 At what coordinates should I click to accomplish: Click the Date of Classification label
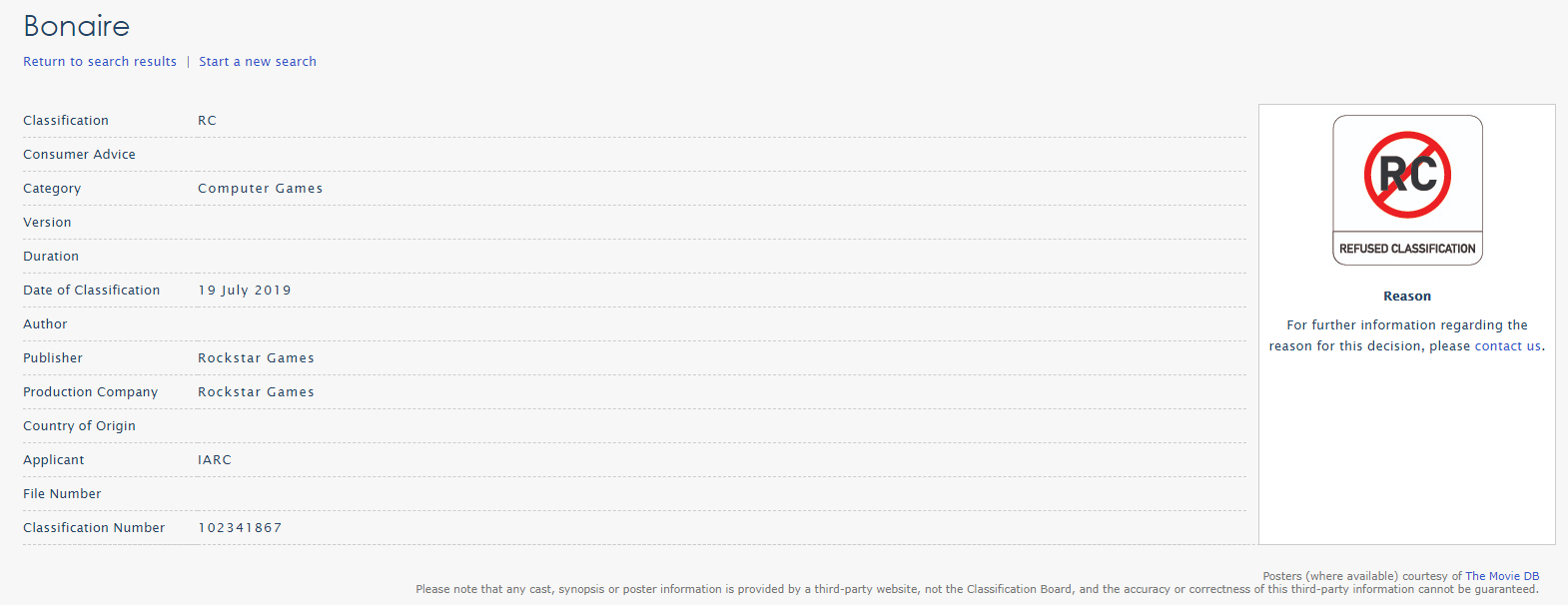point(91,291)
